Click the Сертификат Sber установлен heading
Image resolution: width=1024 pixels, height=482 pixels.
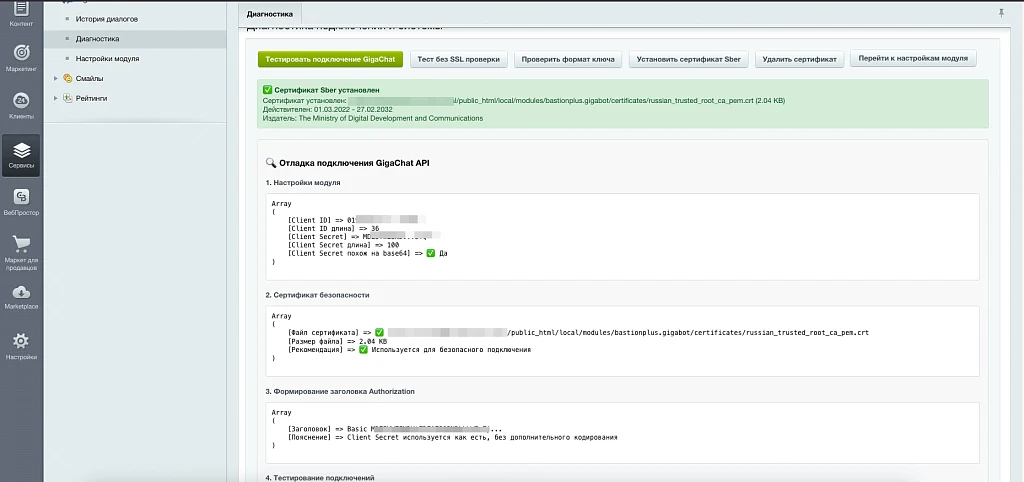pos(321,90)
